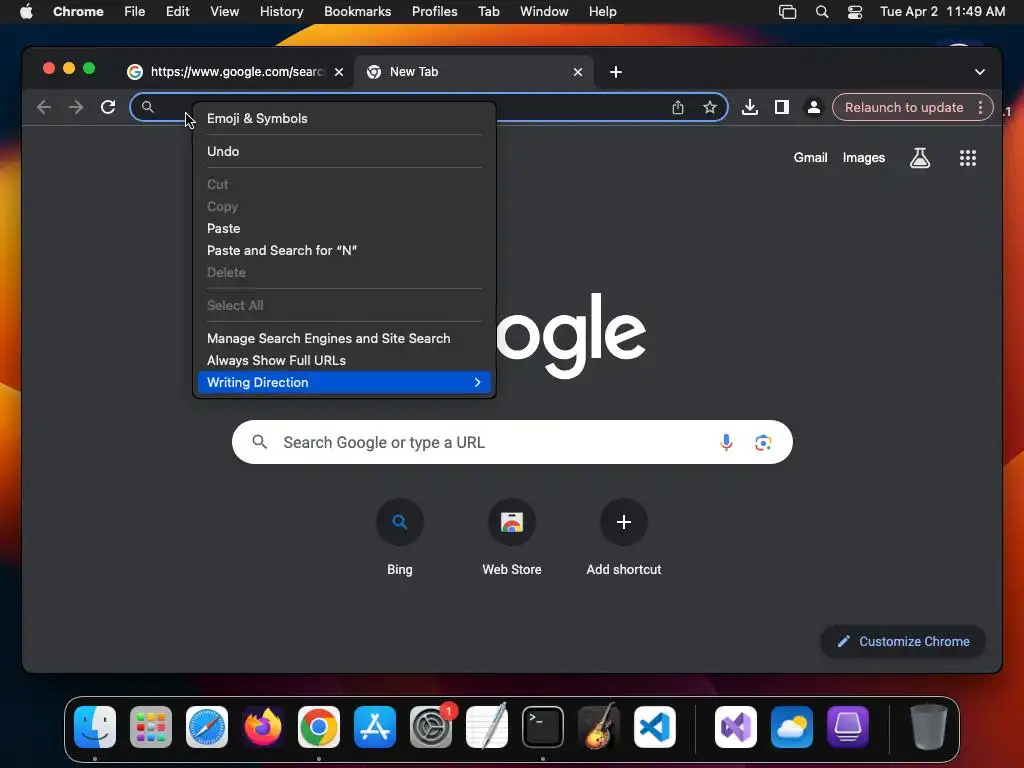Select the New Tab tab
The height and width of the screenshot is (768, 1024).
click(x=473, y=72)
